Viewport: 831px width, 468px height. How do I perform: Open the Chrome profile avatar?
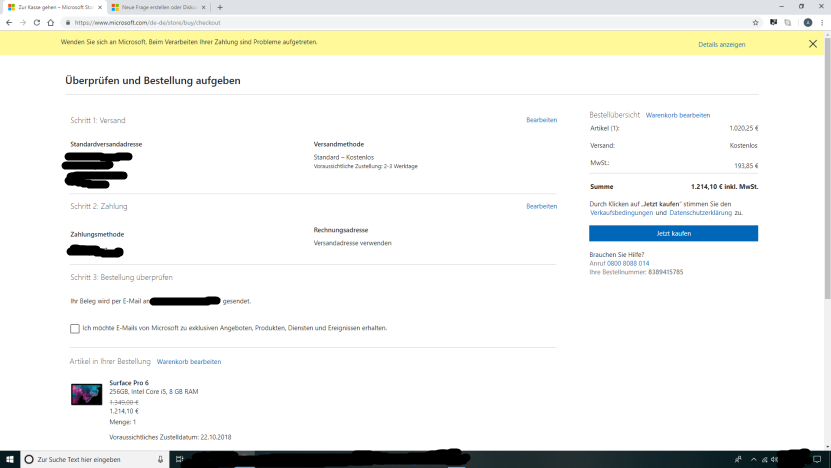pyautogui.click(x=808, y=22)
